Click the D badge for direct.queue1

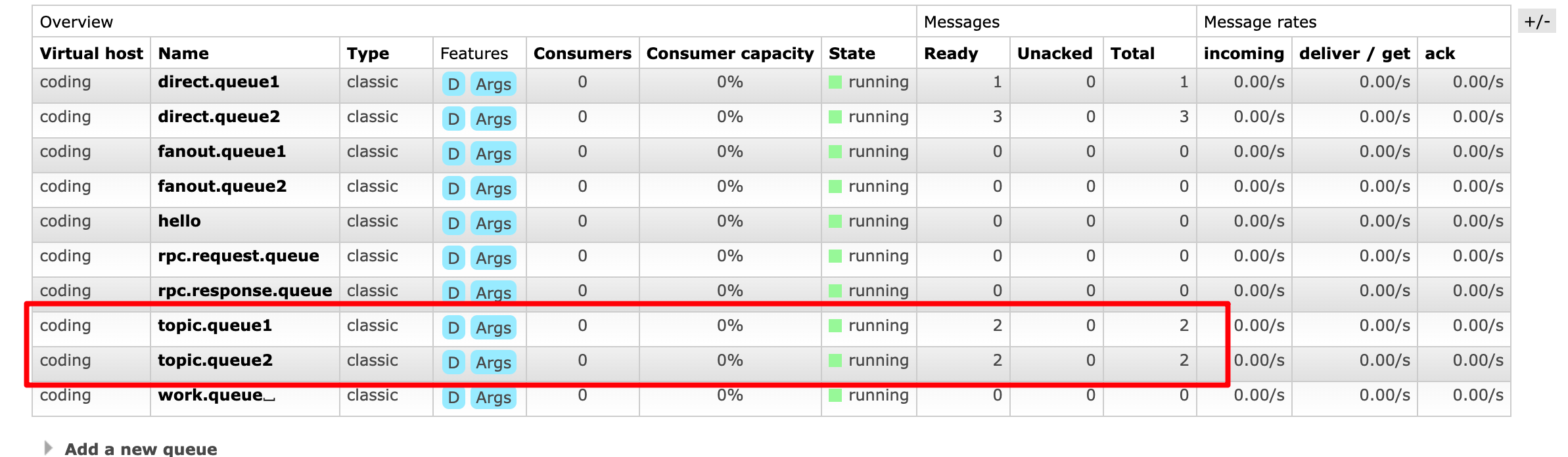pyautogui.click(x=453, y=84)
